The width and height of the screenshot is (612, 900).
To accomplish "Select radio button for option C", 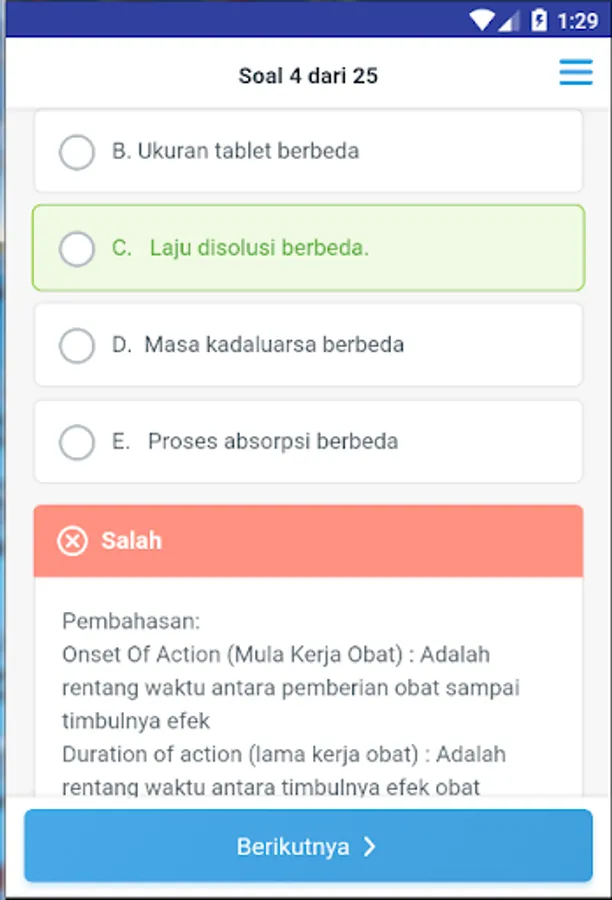I will (x=77, y=249).
